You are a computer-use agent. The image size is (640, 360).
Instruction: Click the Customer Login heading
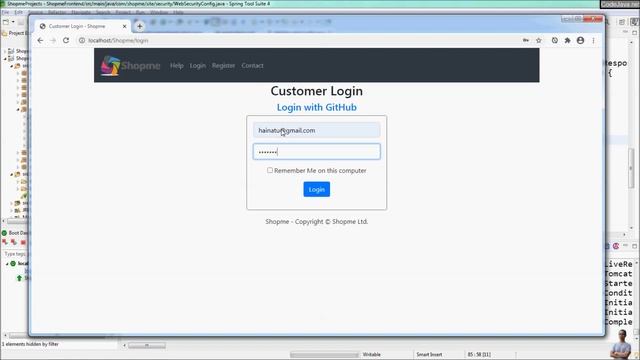317,91
